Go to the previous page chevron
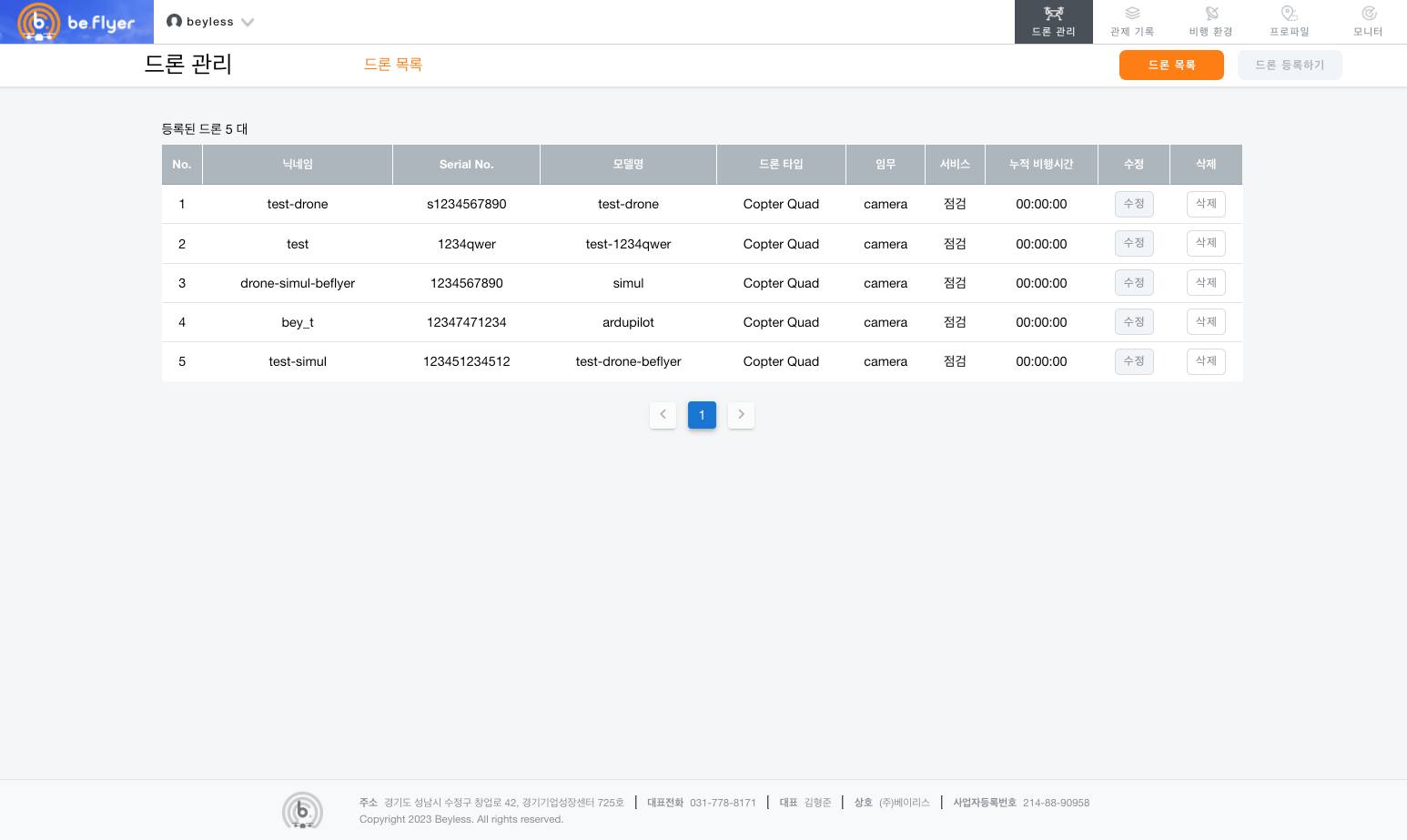The width and height of the screenshot is (1407, 840). pyautogui.click(x=663, y=415)
